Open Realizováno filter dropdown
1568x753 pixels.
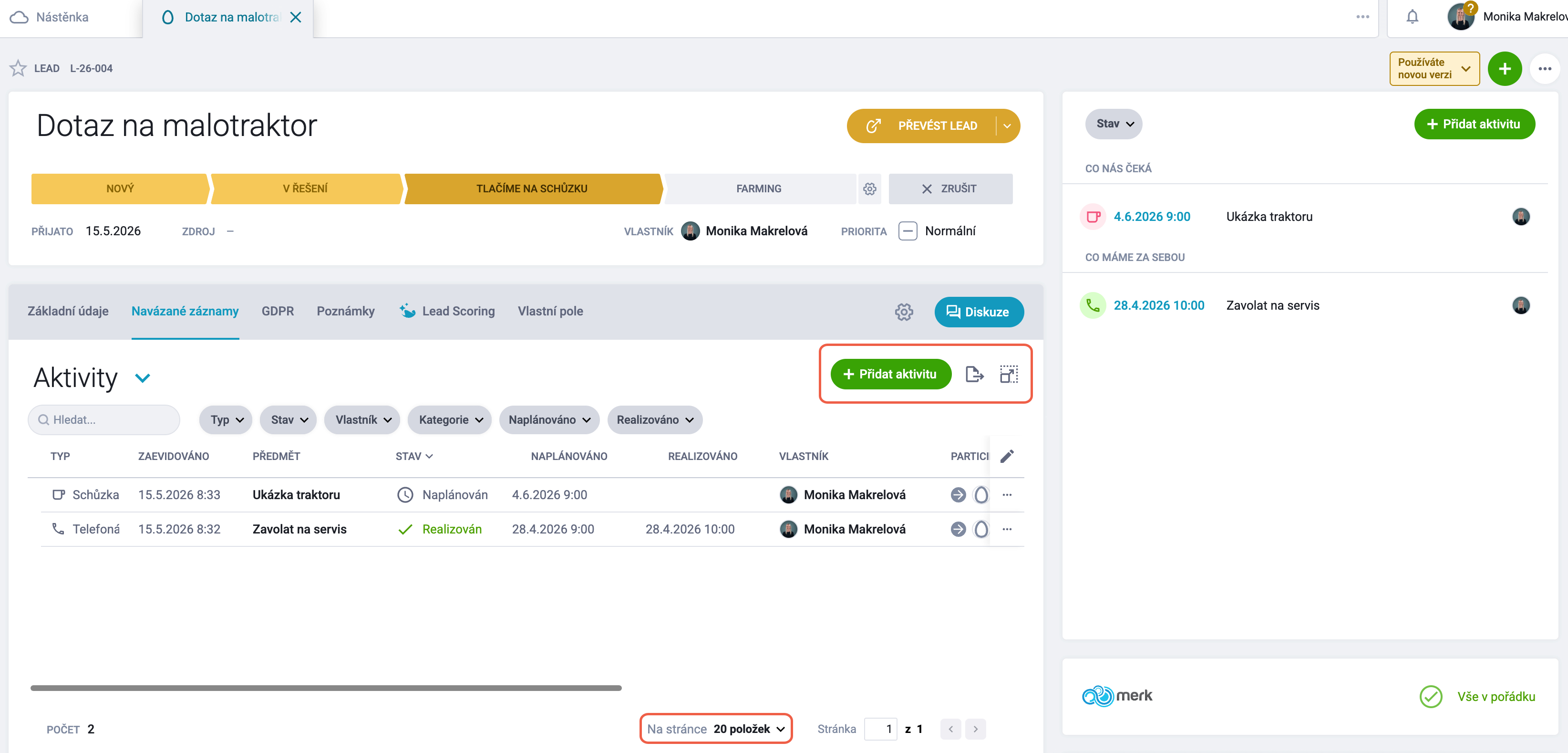[x=654, y=420]
